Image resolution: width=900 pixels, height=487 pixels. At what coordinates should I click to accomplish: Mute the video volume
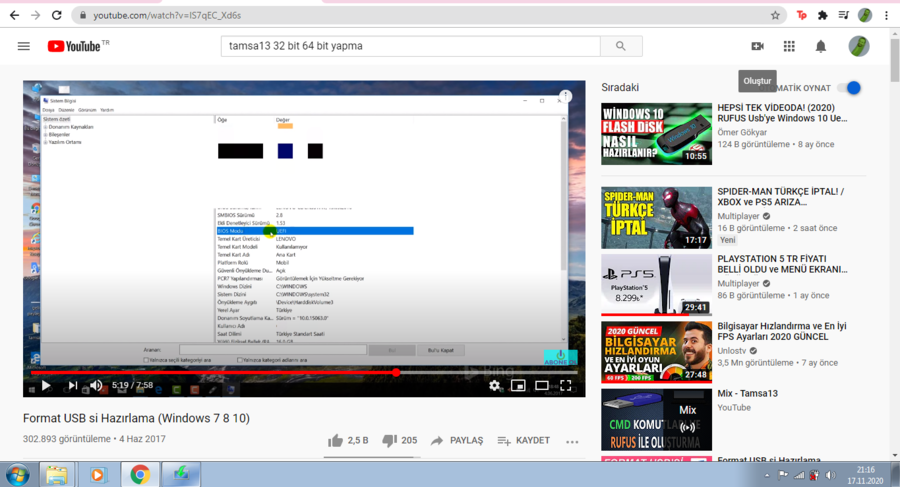96,385
